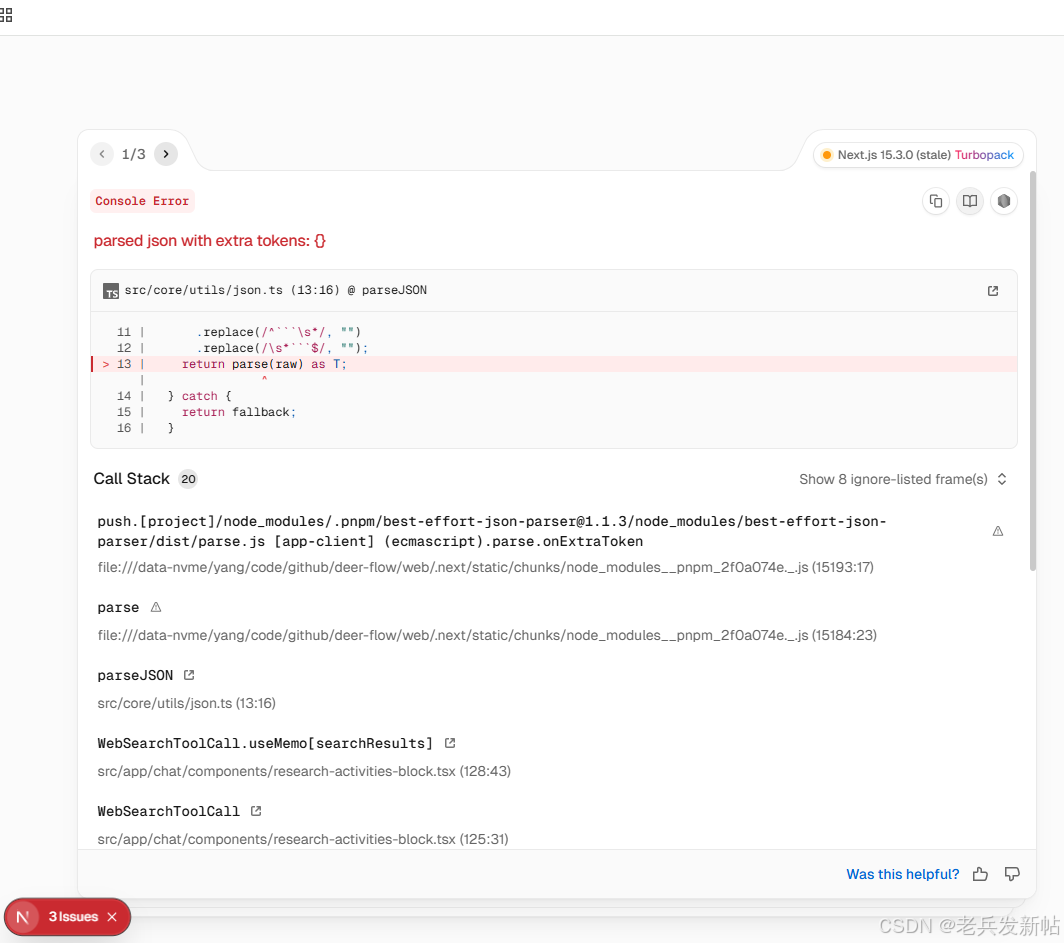The width and height of the screenshot is (1064, 943).
Task: Go to next error arrow
Action: click(x=166, y=154)
